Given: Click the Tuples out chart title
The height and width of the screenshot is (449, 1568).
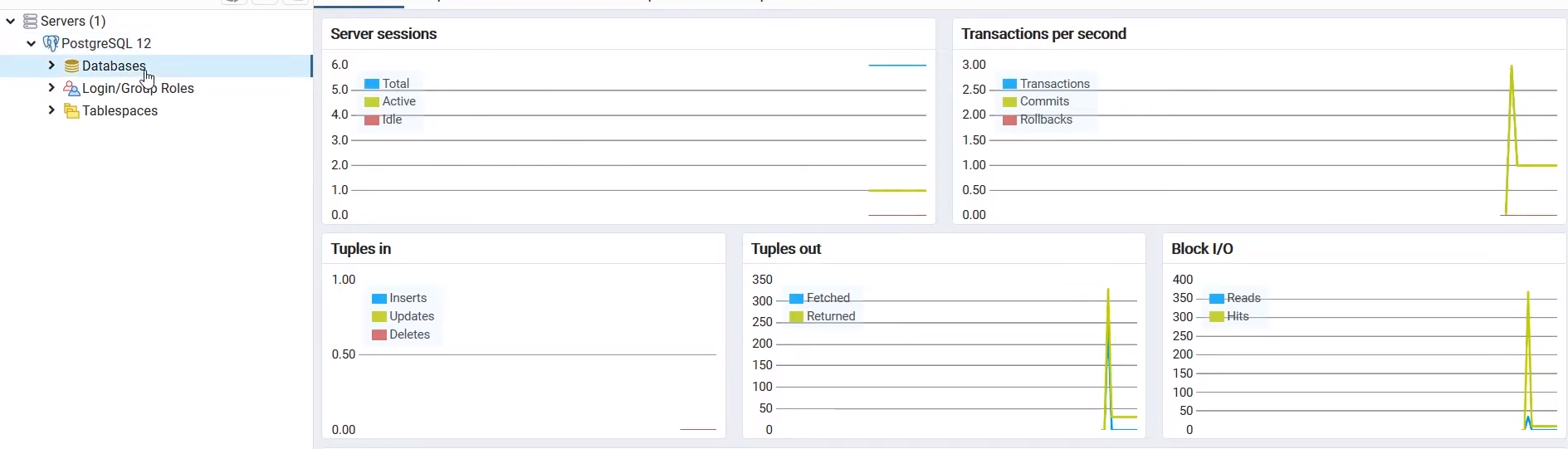Looking at the screenshot, I should click(786, 249).
